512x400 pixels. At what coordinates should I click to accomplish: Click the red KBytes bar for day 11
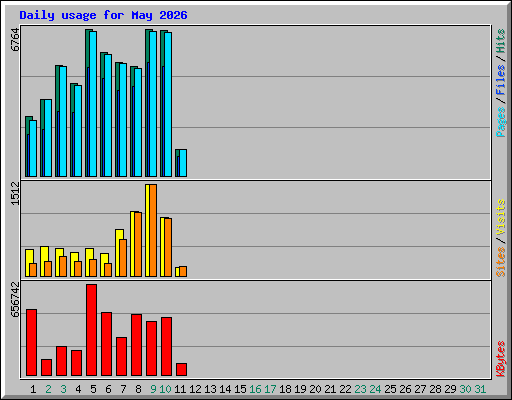coord(182,370)
